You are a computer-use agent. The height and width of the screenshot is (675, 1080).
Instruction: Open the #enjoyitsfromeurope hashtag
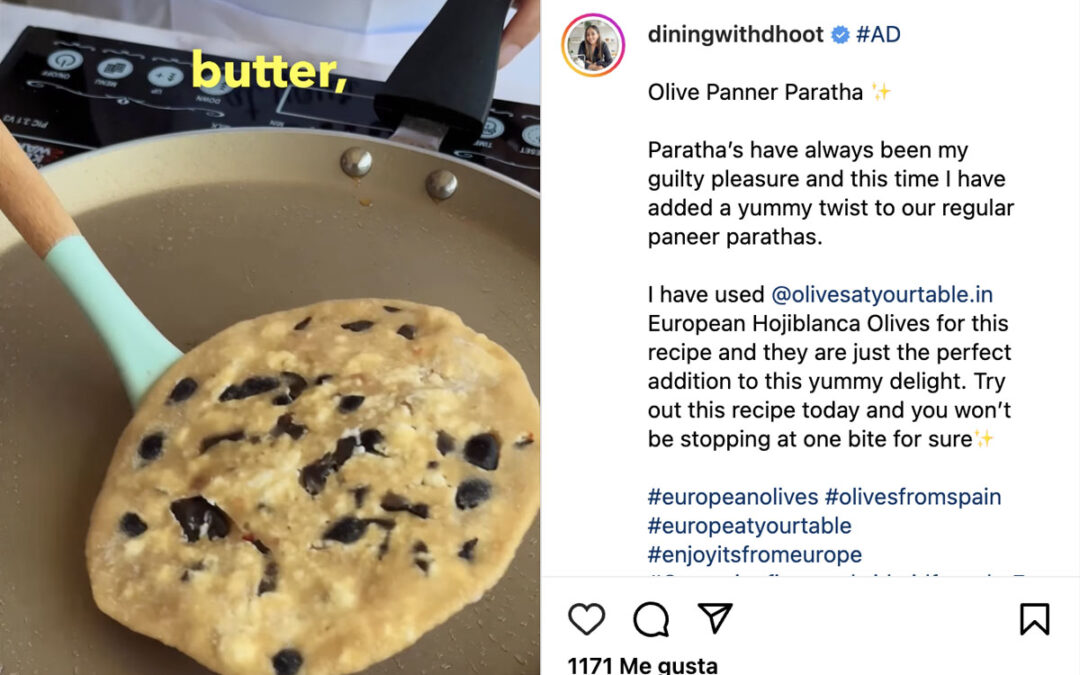pos(755,554)
